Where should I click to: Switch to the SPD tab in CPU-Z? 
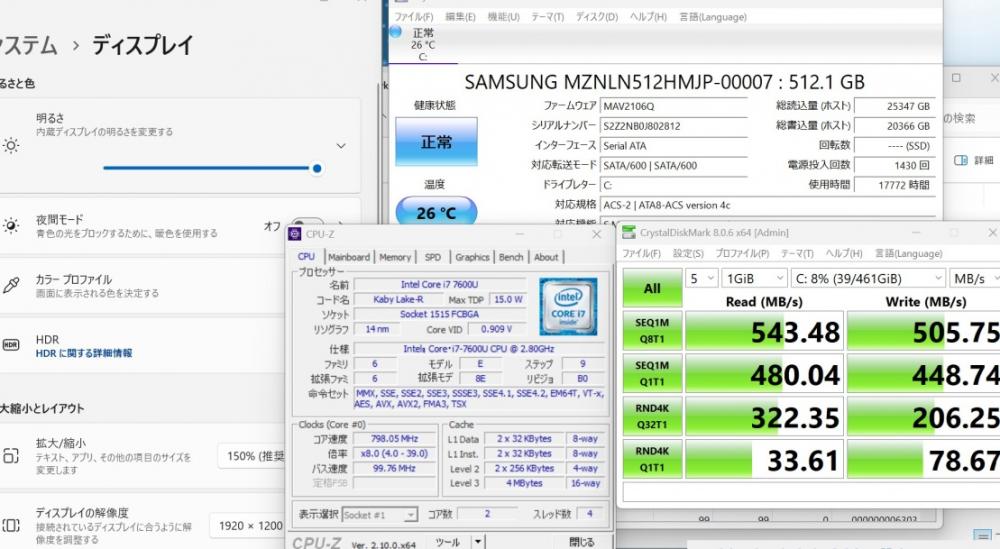[432, 257]
